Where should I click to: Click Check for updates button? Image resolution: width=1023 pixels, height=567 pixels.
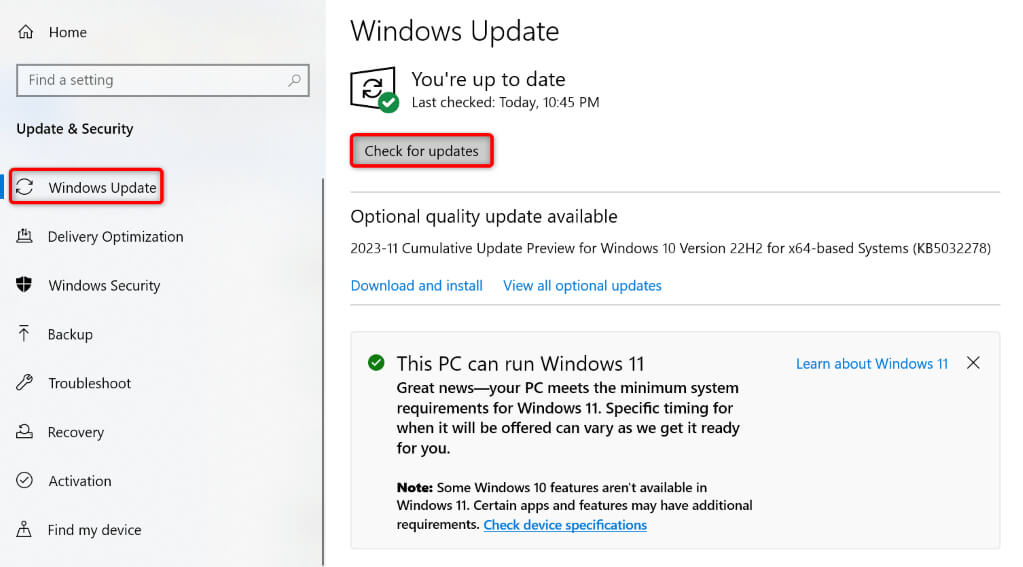421,151
